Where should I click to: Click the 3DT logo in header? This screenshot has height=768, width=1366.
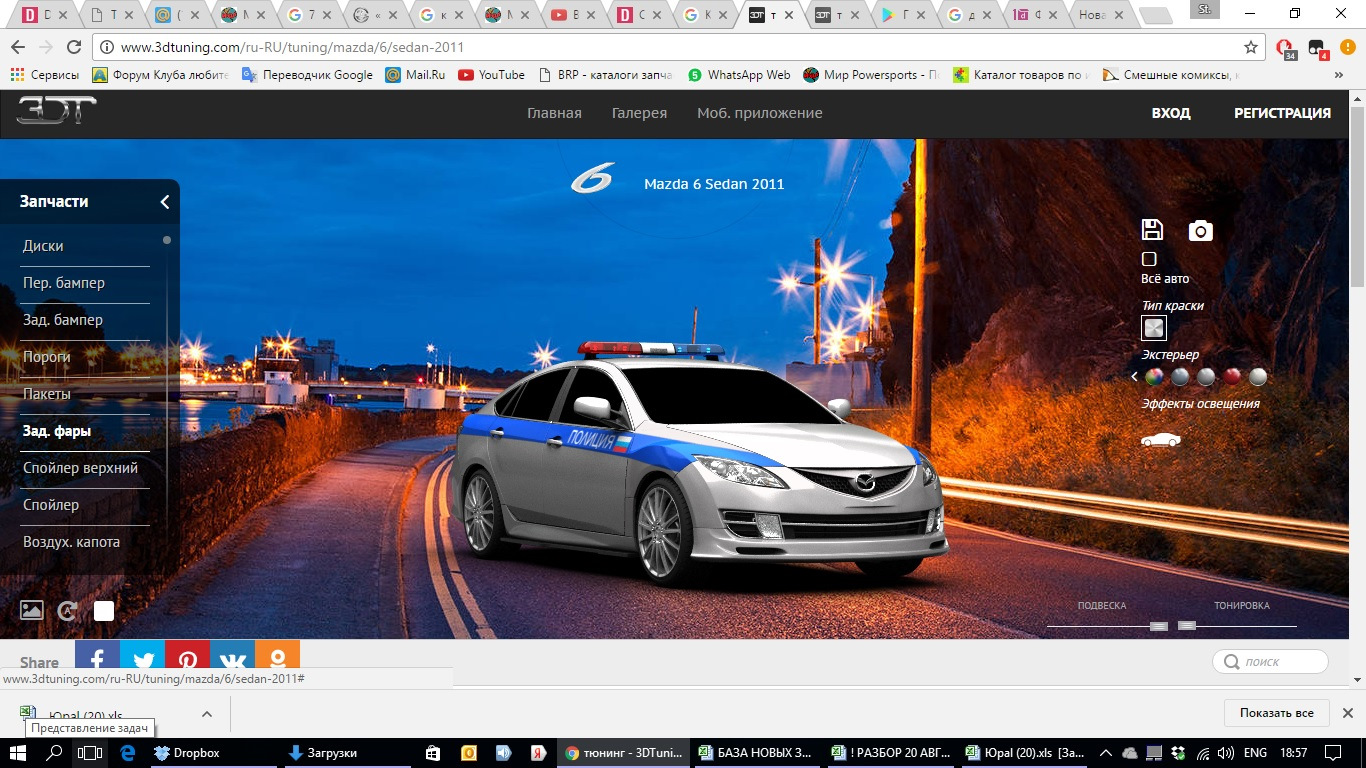coord(56,112)
